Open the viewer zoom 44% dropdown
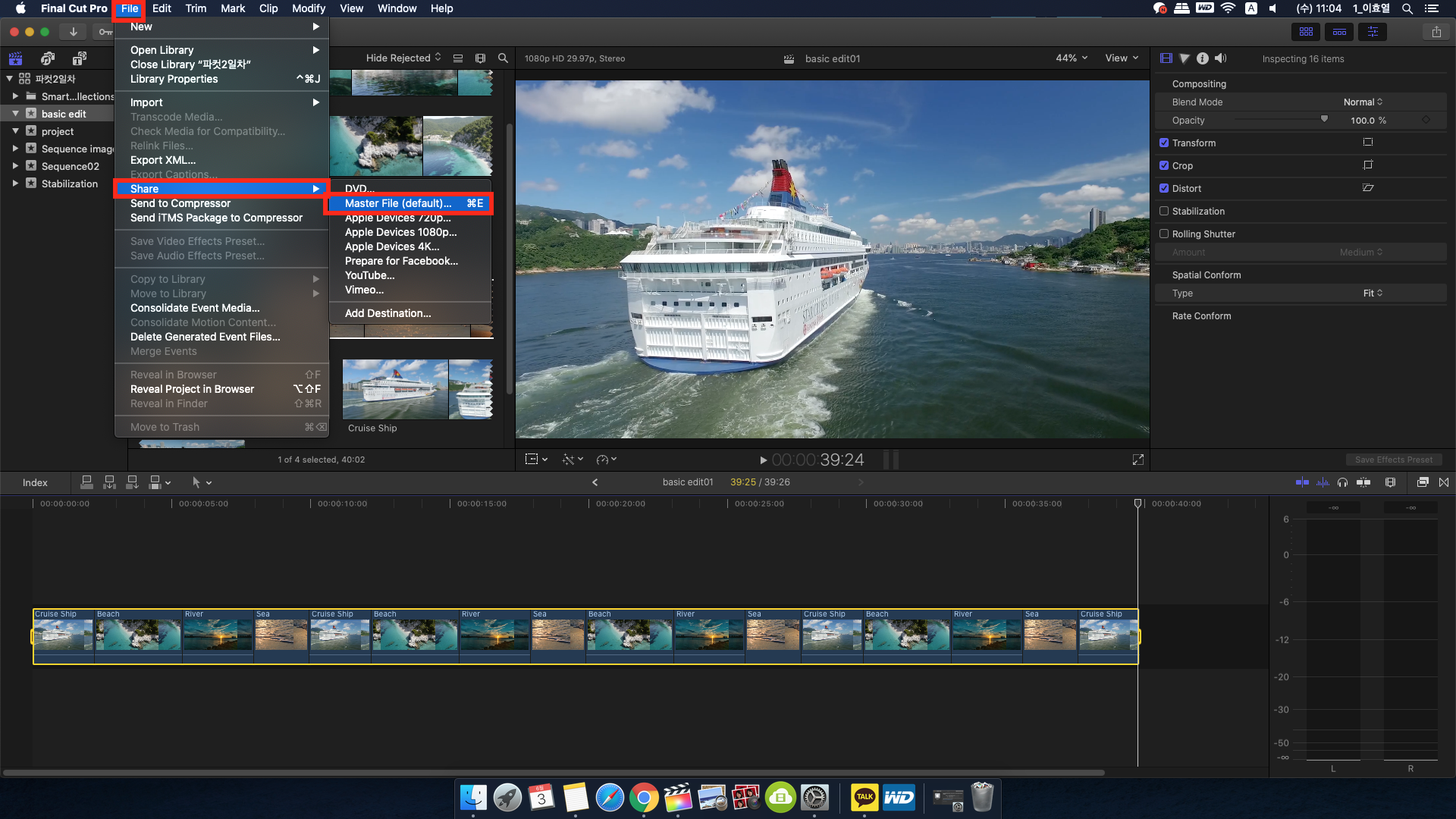This screenshot has height=819, width=1456. (1072, 58)
